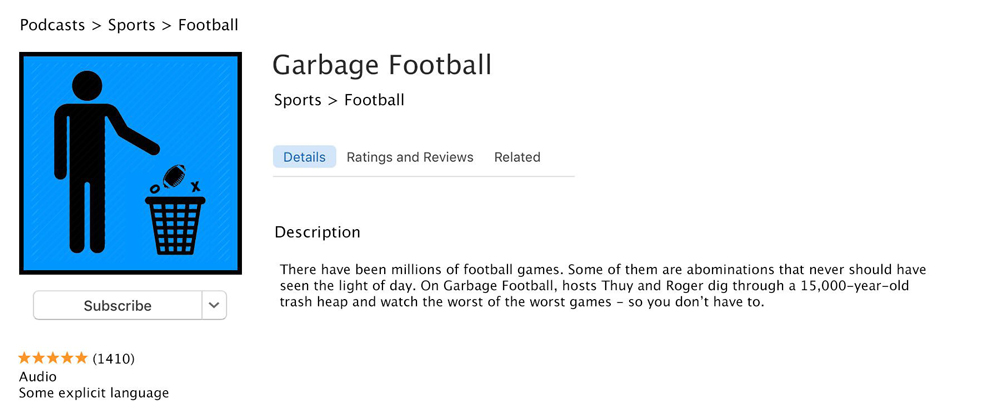Open Football in the top breadcrumb

point(209,25)
